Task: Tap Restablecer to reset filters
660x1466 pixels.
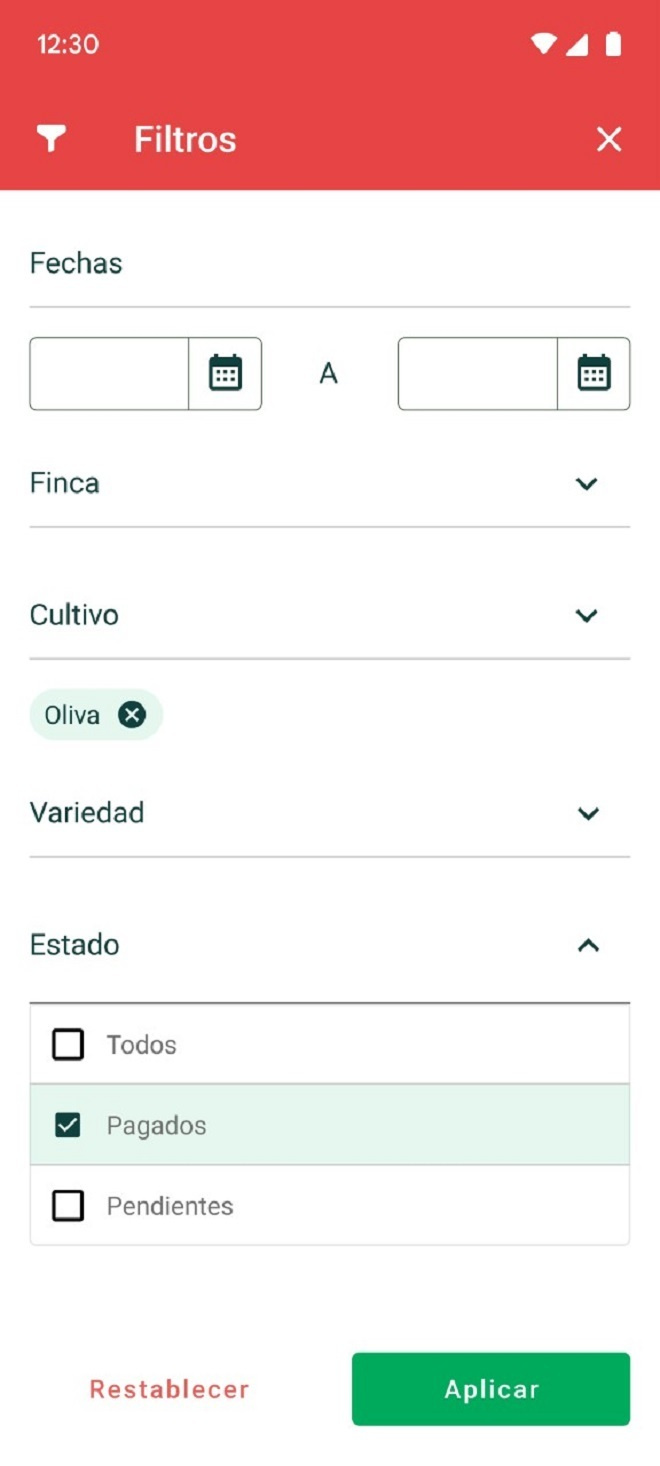Action: click(x=169, y=1389)
